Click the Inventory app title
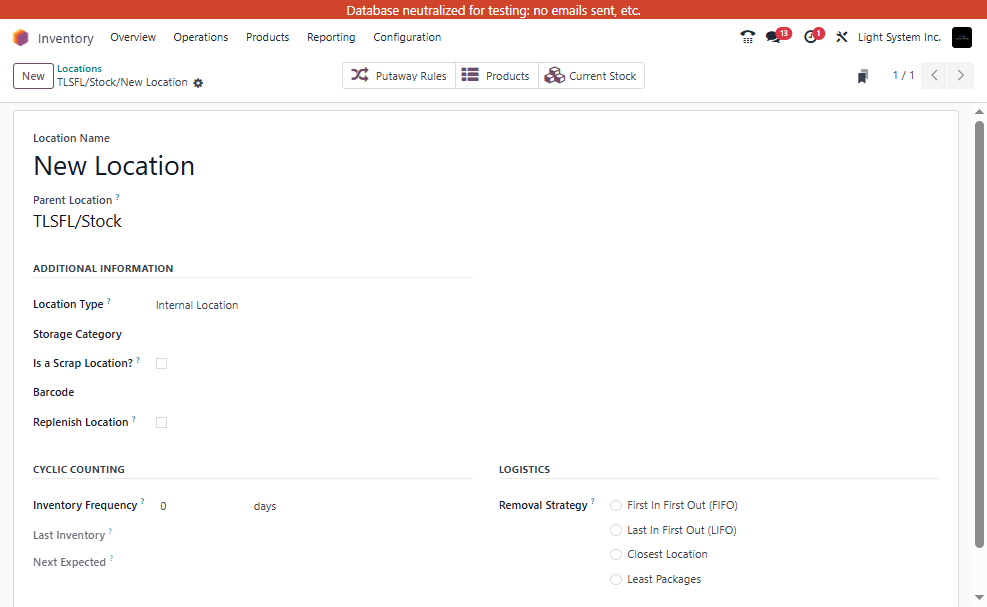987x607 pixels. (65, 38)
